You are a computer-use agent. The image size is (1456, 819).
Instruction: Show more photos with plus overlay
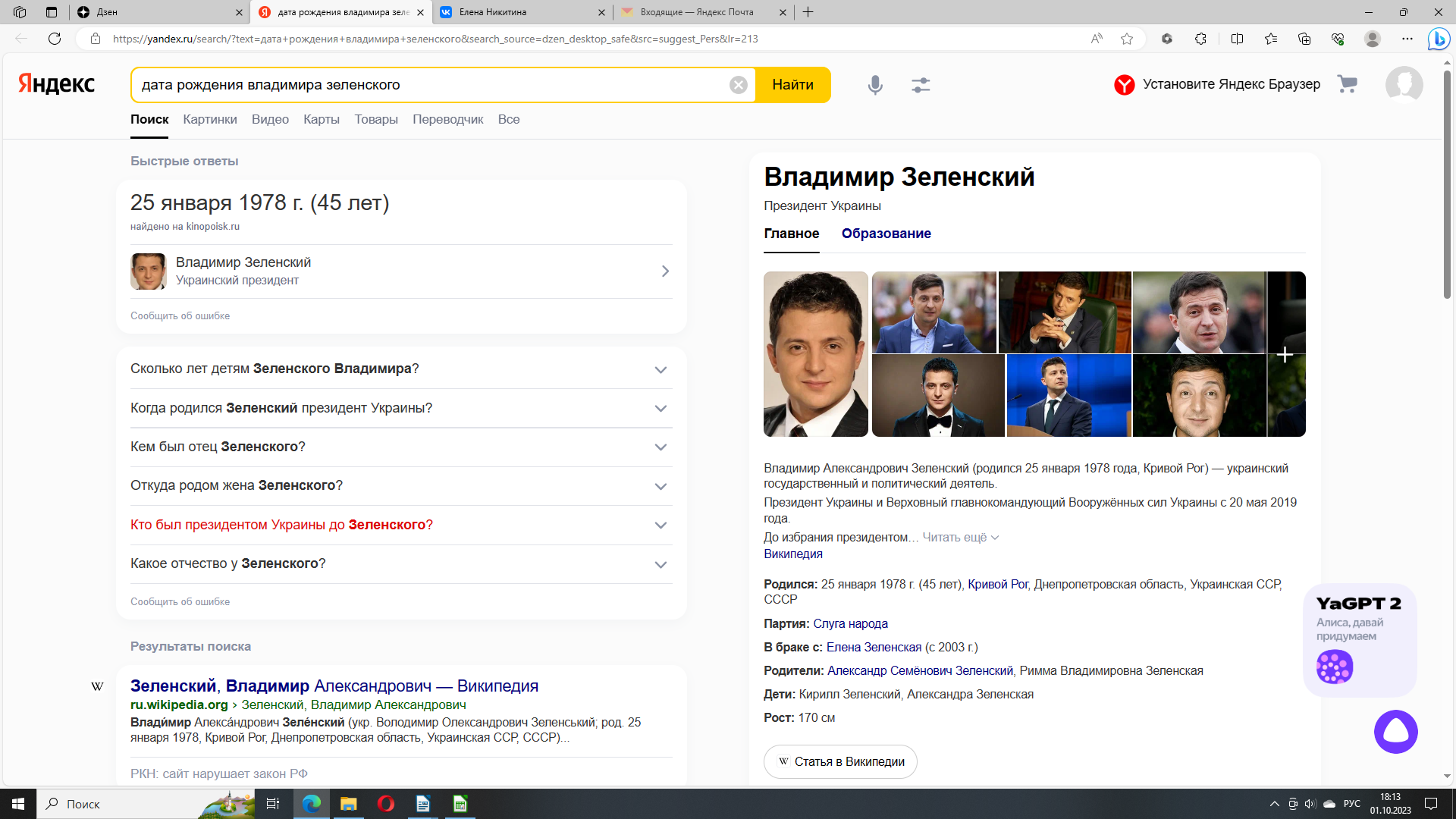(1285, 354)
